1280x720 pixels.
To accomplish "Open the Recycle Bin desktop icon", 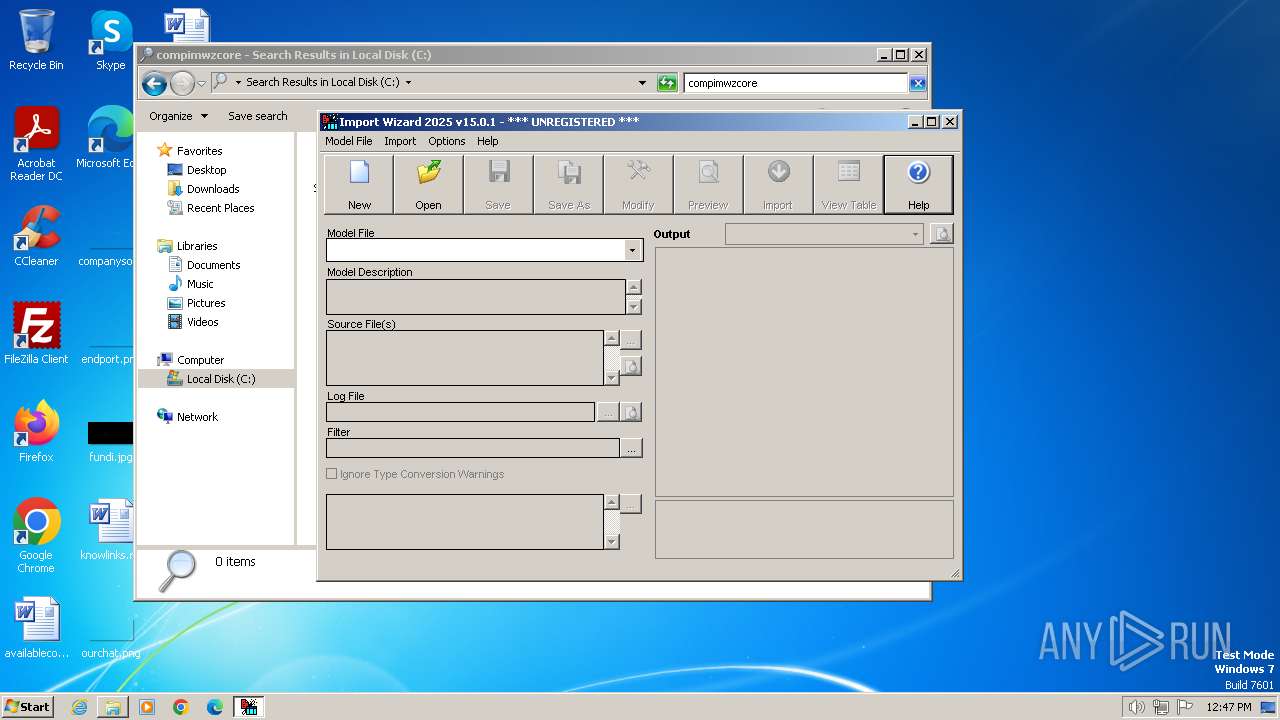I will (x=36, y=40).
